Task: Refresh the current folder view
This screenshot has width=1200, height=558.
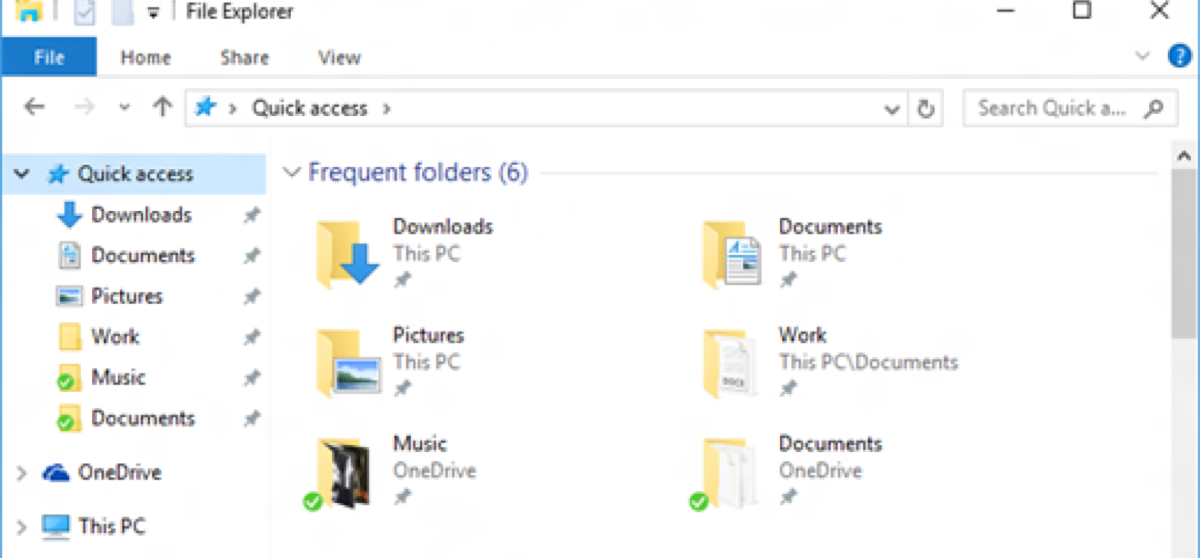Action: (x=926, y=108)
